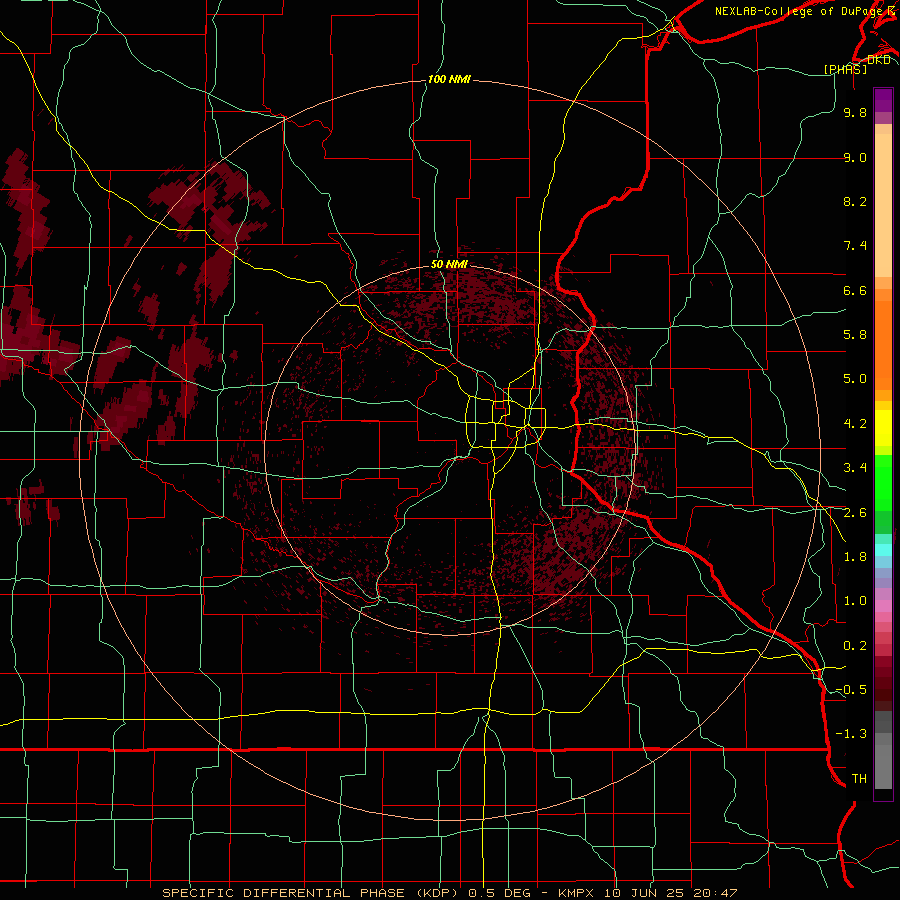This screenshot has height=900, width=900.
Task: Click the 8.2 value on the scale
Action: 855,201
